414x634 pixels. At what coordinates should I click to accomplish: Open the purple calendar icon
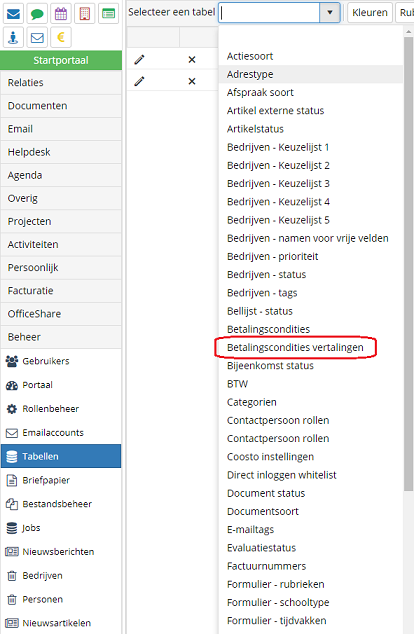[x=61, y=14]
